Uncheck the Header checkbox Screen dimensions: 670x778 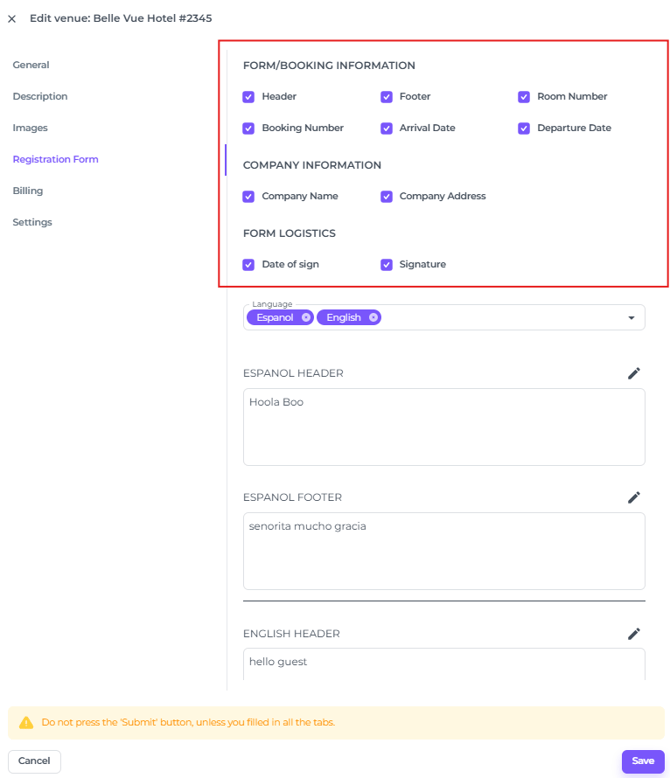click(x=249, y=97)
